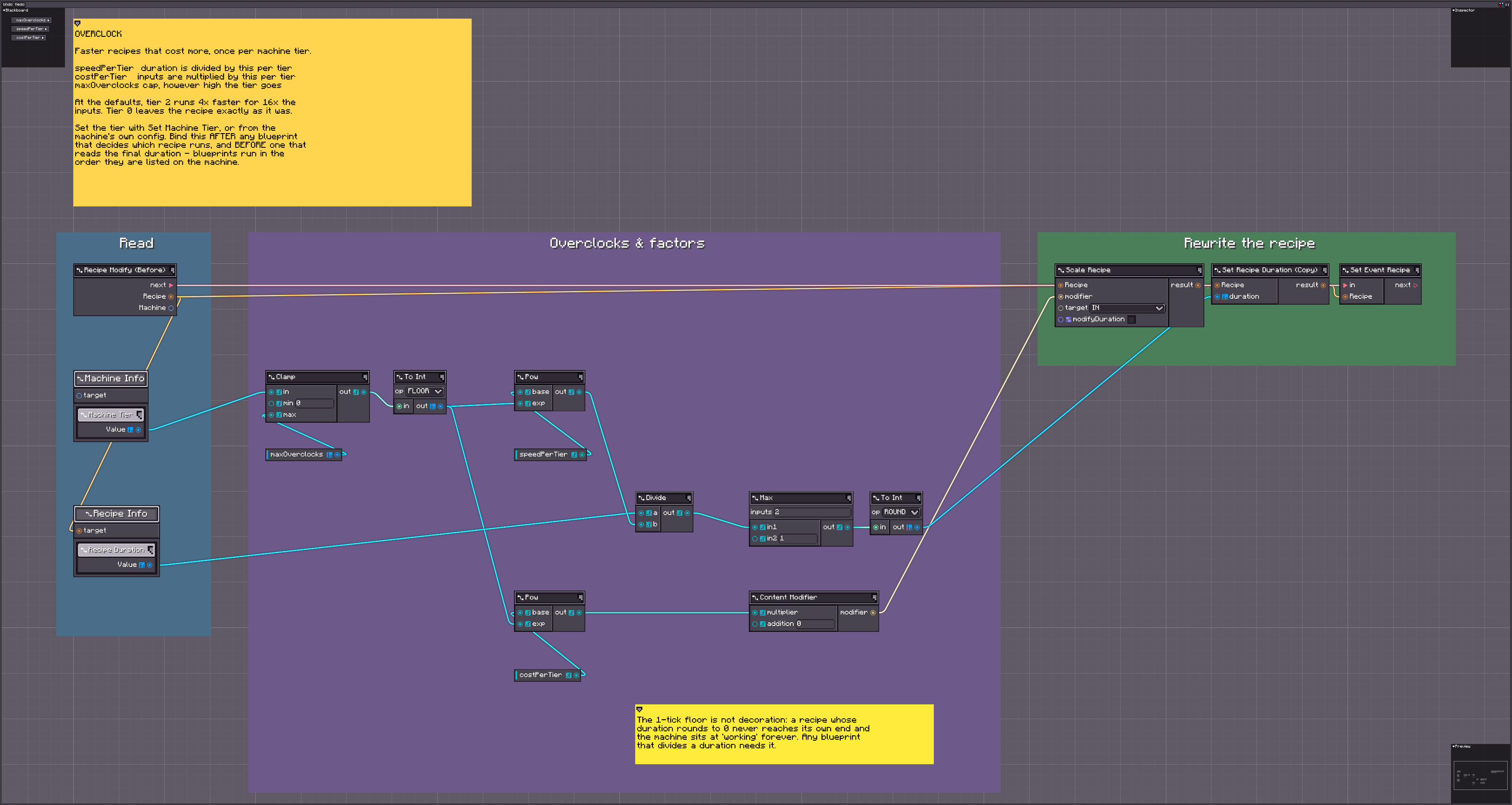Viewport: 1512px width, 805px height.
Task: Click the Machine Tier Value output port
Action: (x=138, y=430)
